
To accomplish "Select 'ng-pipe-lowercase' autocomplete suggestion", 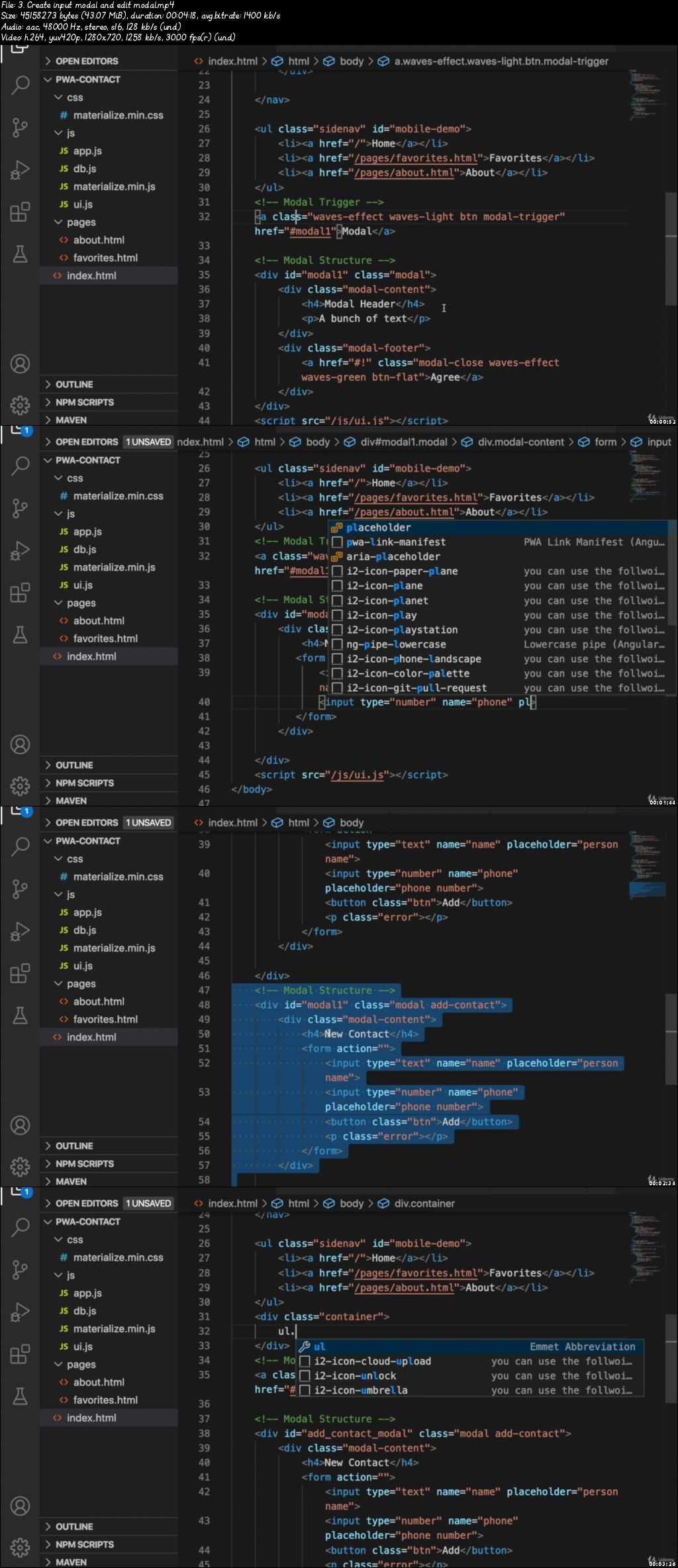I will 502,644.
